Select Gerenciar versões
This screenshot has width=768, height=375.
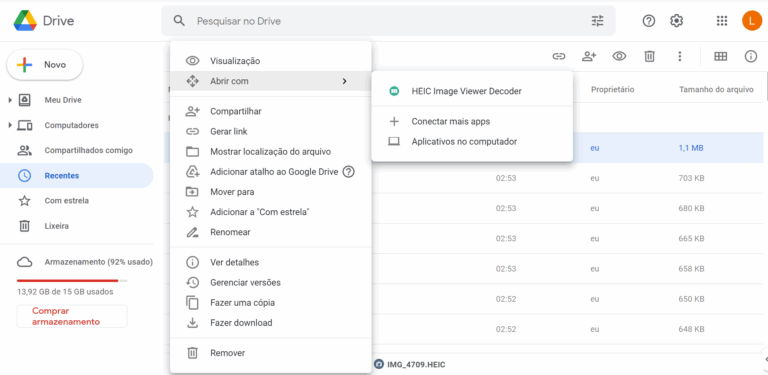pos(270,282)
